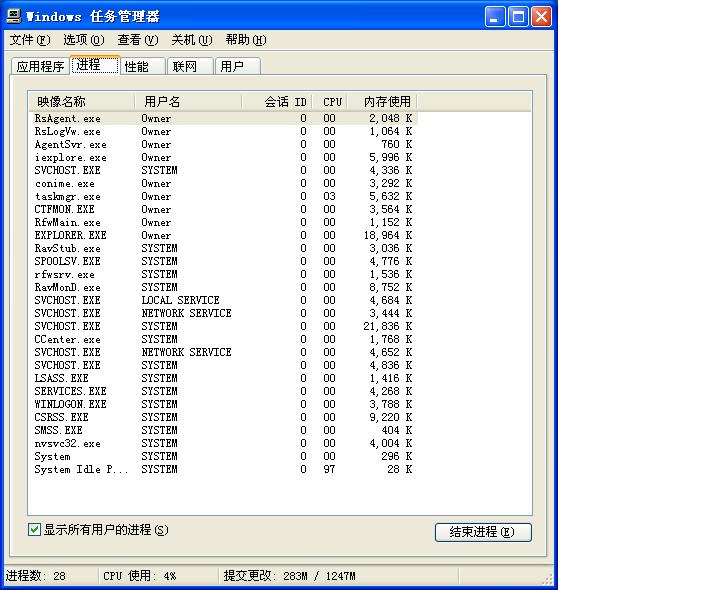Select the RavStub.exe process
The width and height of the screenshot is (720, 590).
223,248
